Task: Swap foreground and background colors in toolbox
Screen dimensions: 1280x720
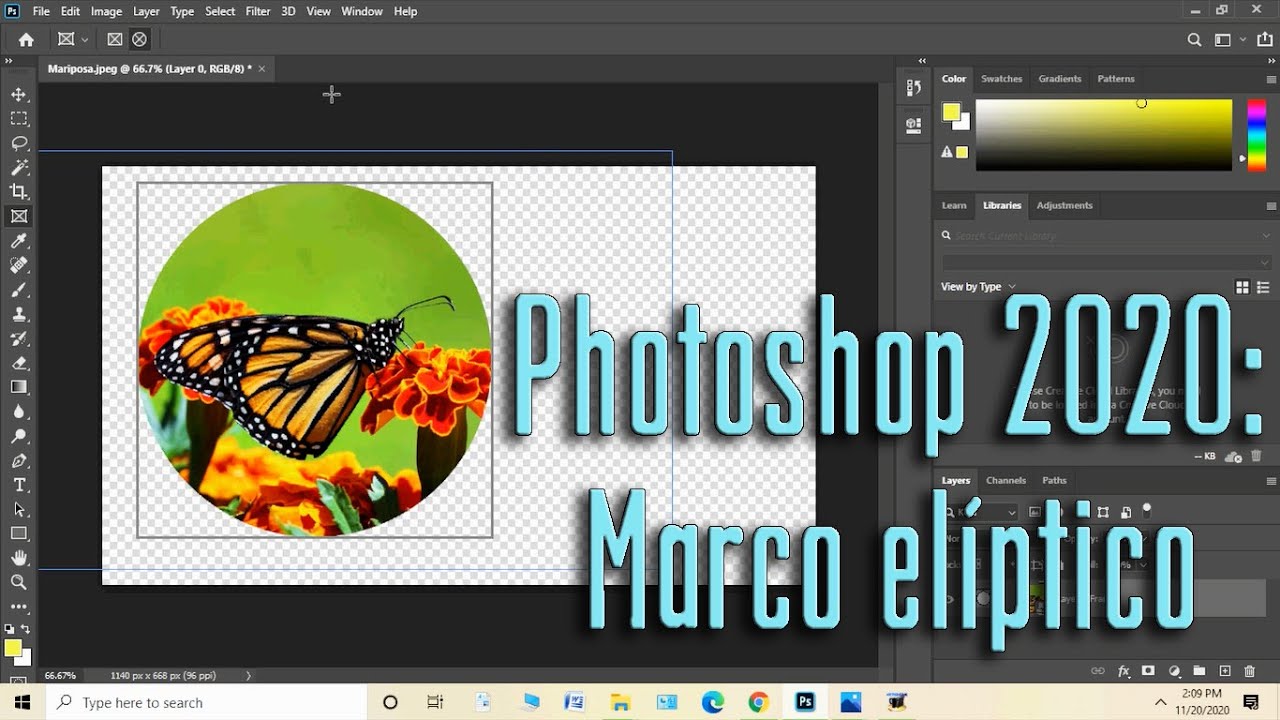Action: click(x=27, y=629)
